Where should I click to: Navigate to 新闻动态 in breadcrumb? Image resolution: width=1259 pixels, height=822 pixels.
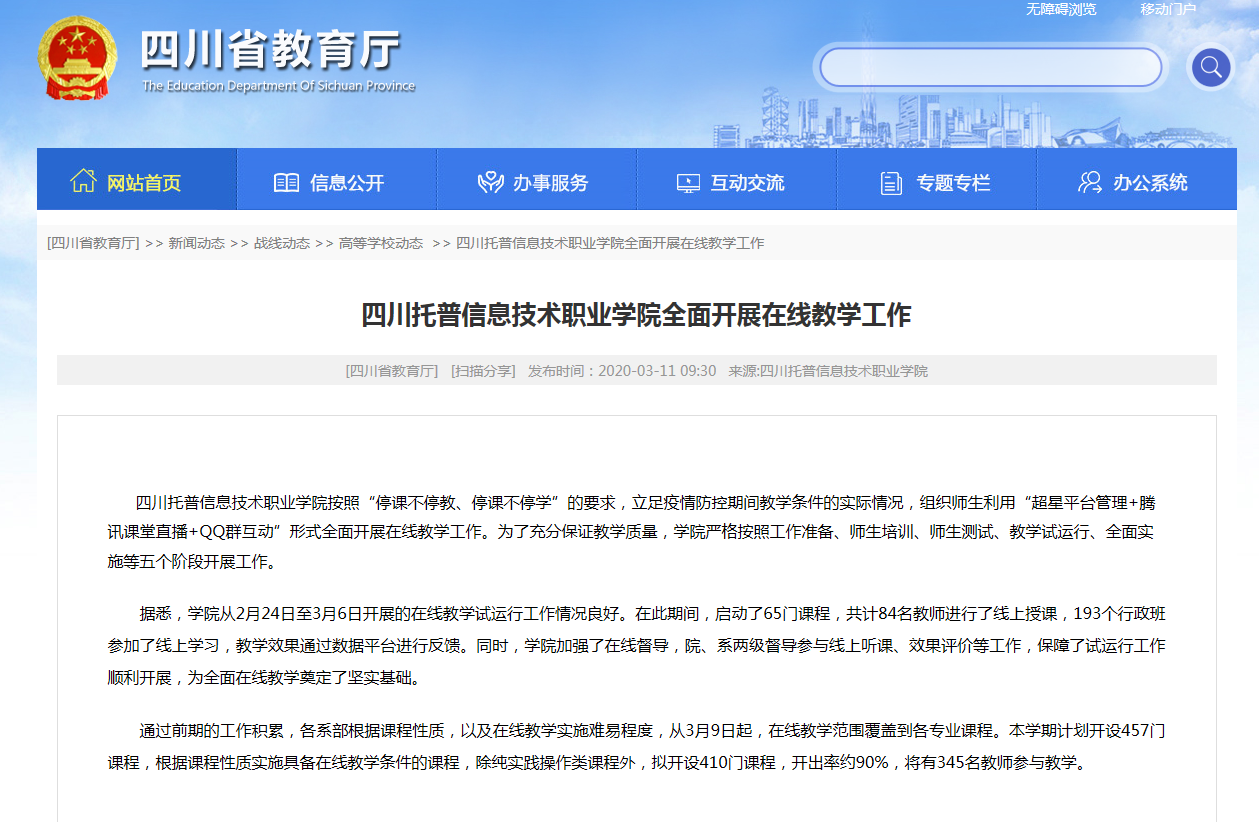[x=196, y=243]
